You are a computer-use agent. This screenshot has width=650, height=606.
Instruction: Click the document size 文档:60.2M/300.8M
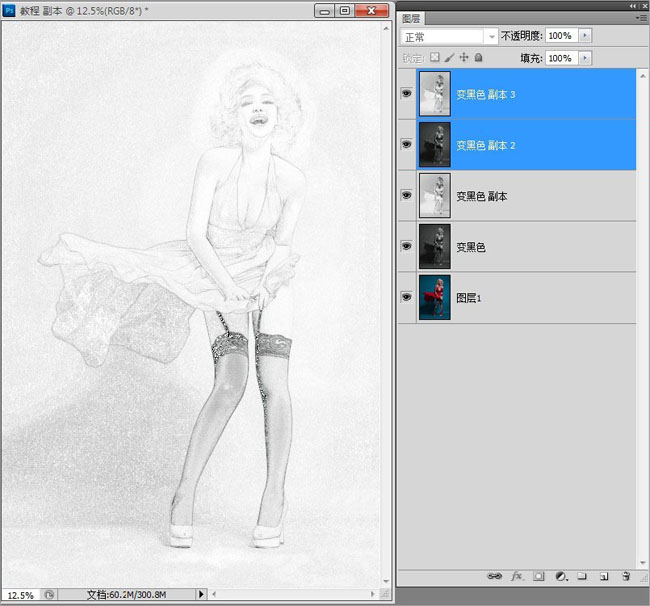[126, 595]
